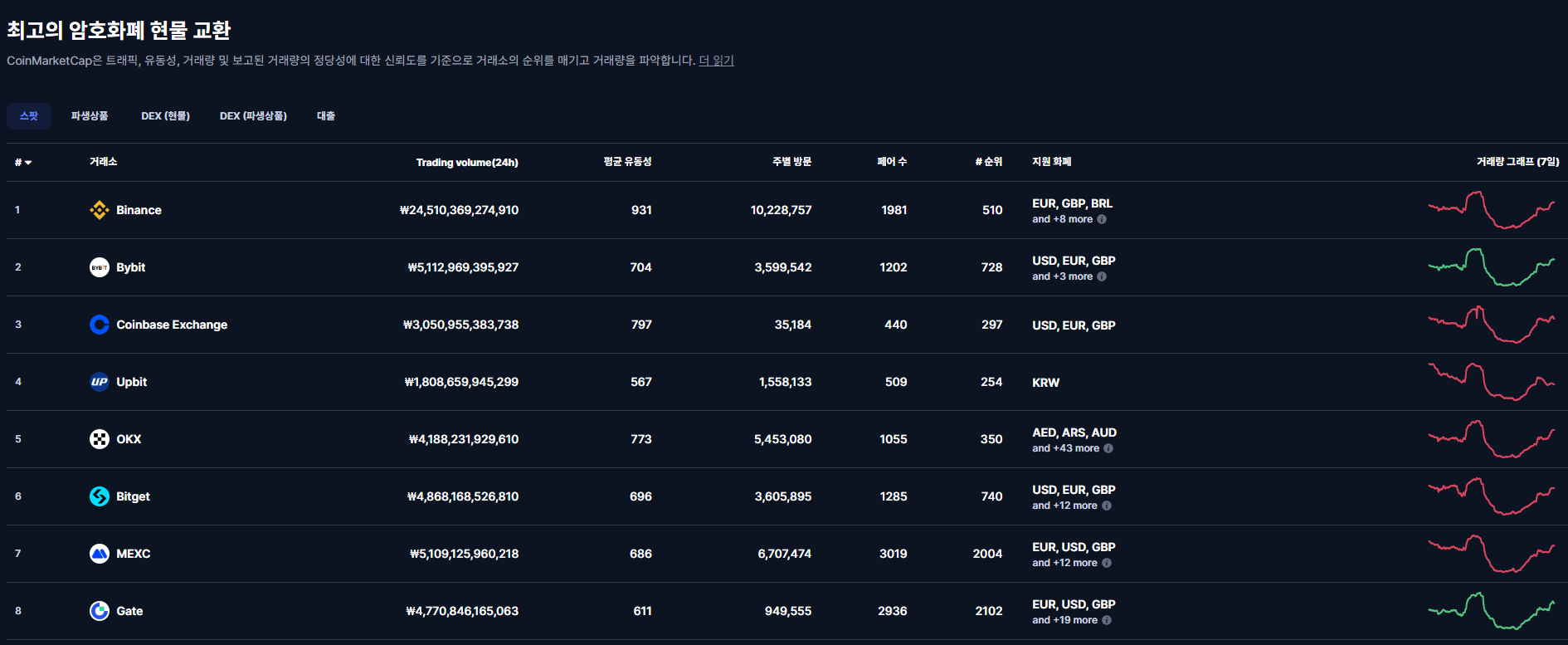Open the Gate exchange link
Viewport: 1568px width, 645px height.
click(129, 611)
